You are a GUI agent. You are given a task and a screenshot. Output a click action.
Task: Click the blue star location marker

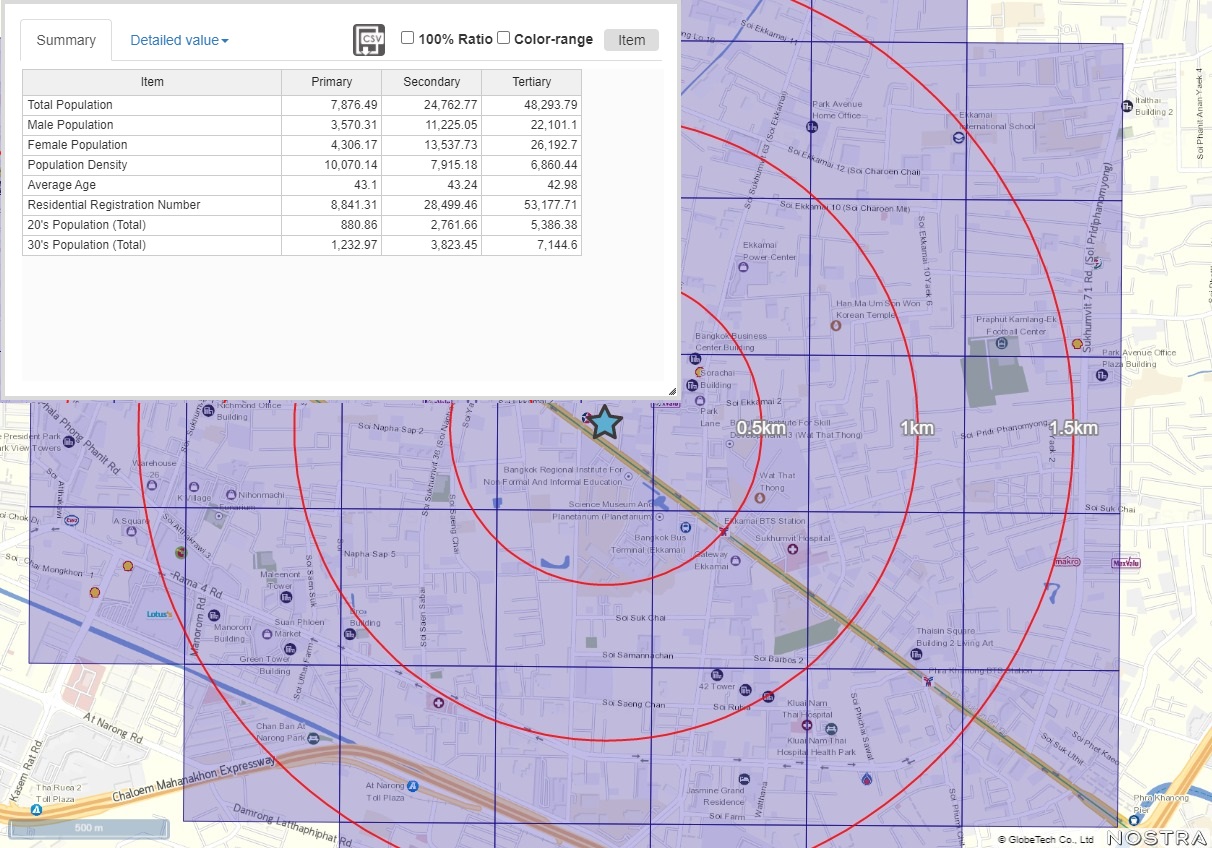pyautogui.click(x=604, y=422)
